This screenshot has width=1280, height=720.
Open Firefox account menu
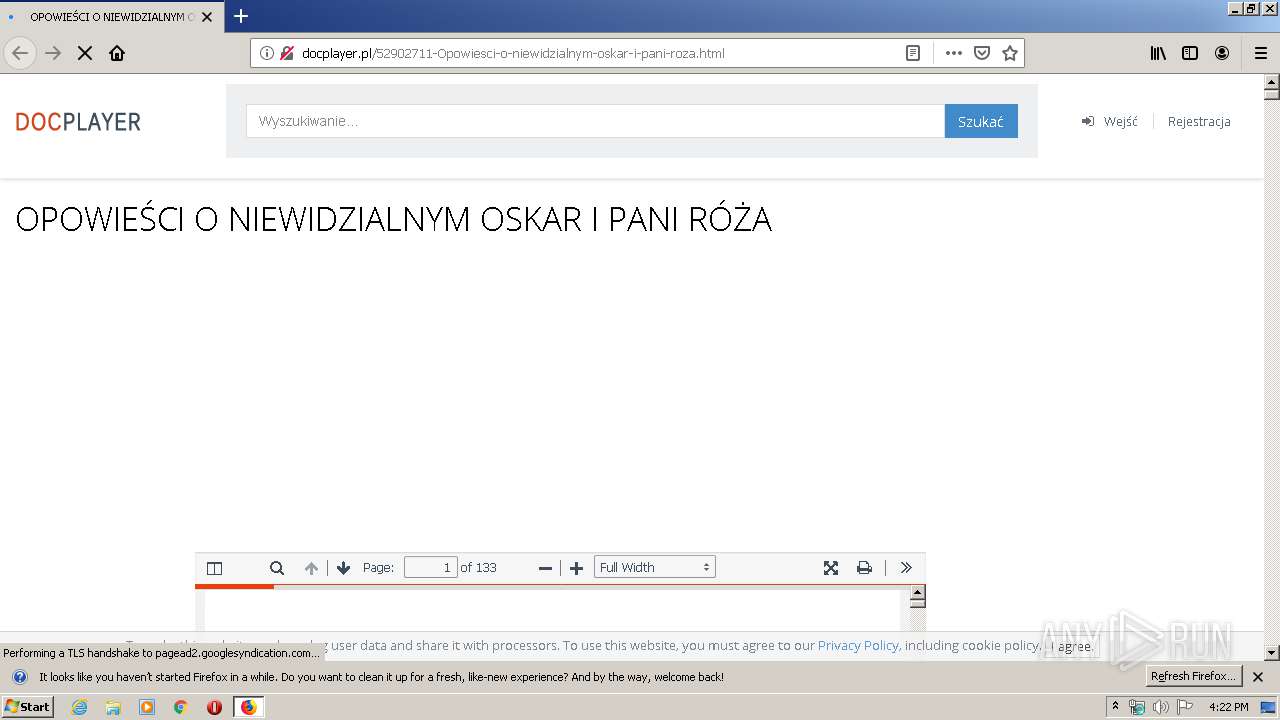(x=1222, y=53)
